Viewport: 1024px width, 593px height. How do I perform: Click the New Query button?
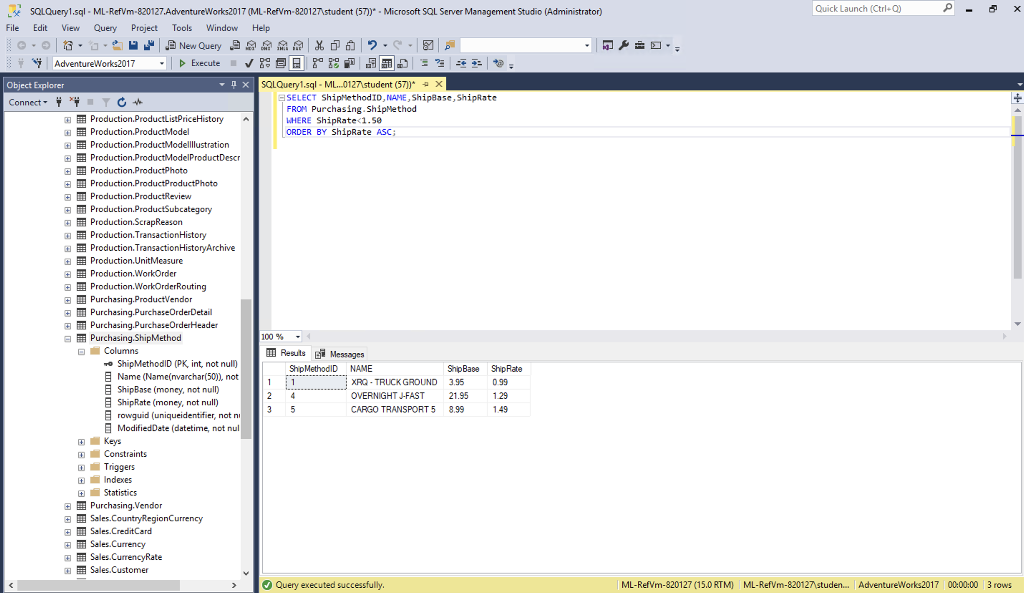pyautogui.click(x=195, y=45)
